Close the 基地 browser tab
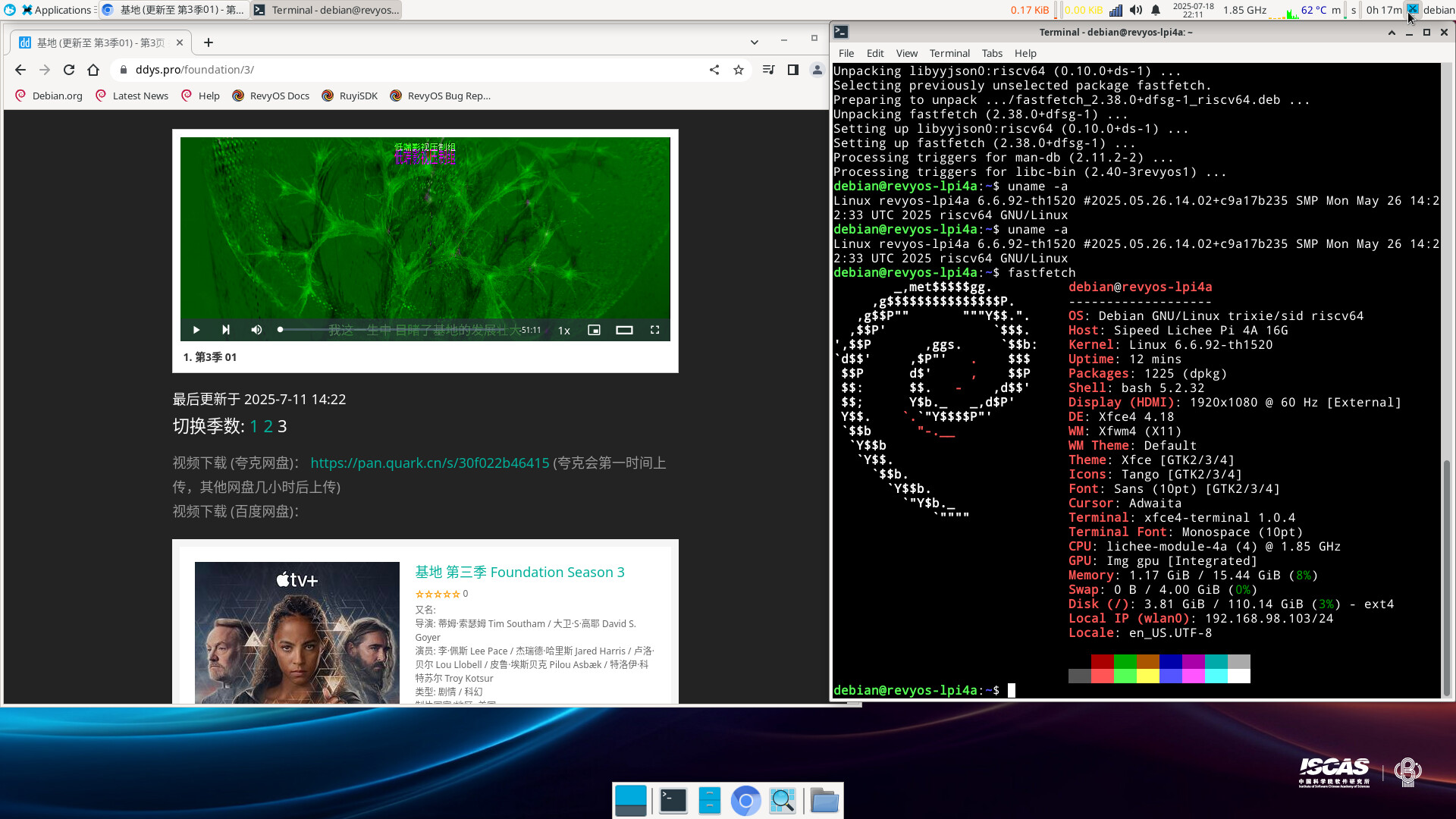The image size is (1456, 819). [180, 42]
